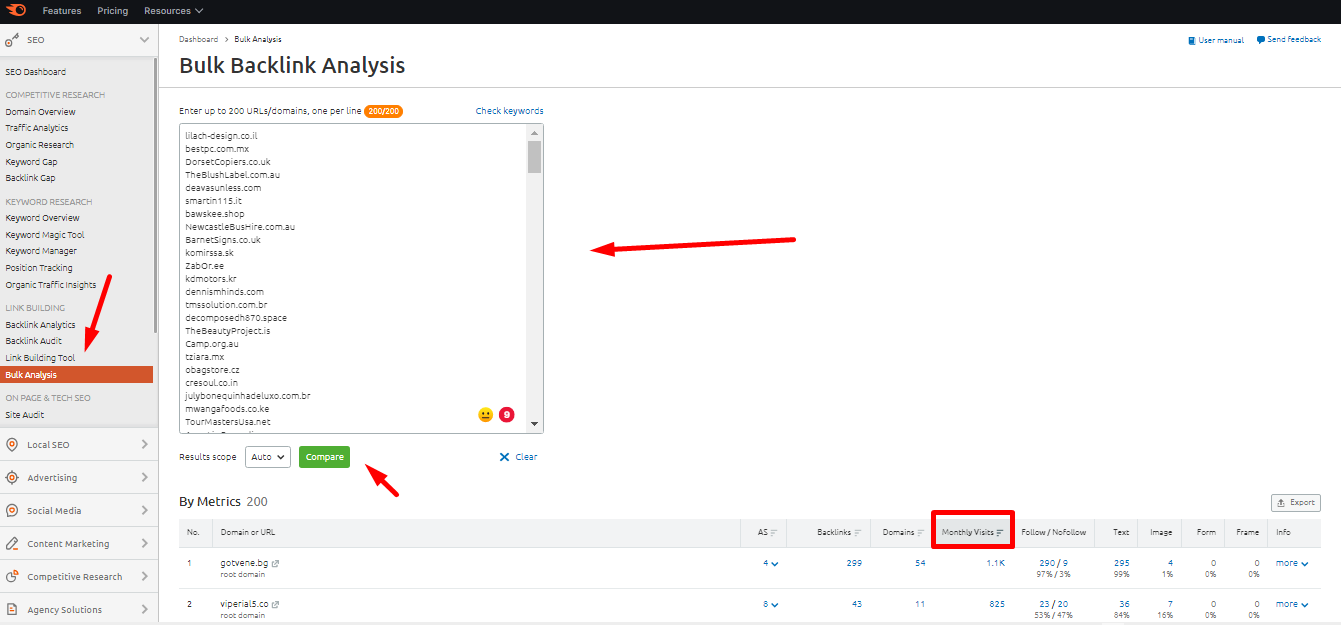Go to Traffic Analytics
Image resolution: width=1341 pixels, height=625 pixels.
tap(37, 128)
